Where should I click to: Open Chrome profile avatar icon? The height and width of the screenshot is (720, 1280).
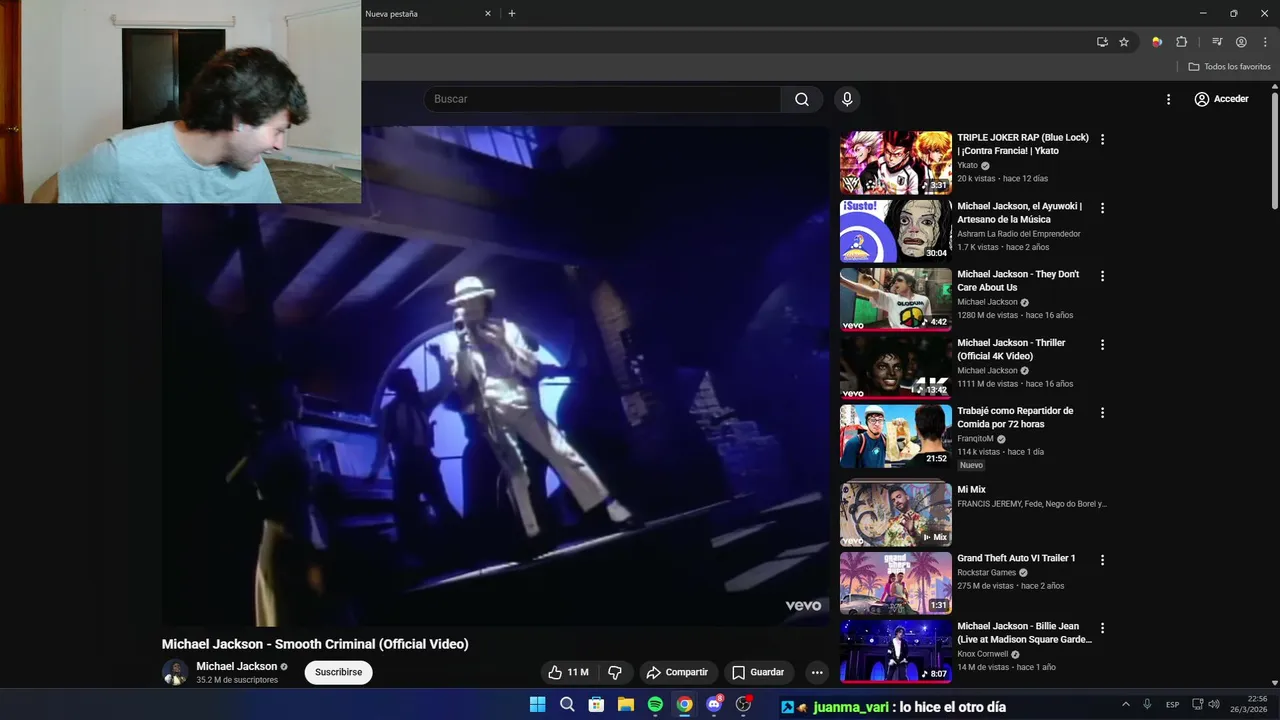pos(1241,42)
